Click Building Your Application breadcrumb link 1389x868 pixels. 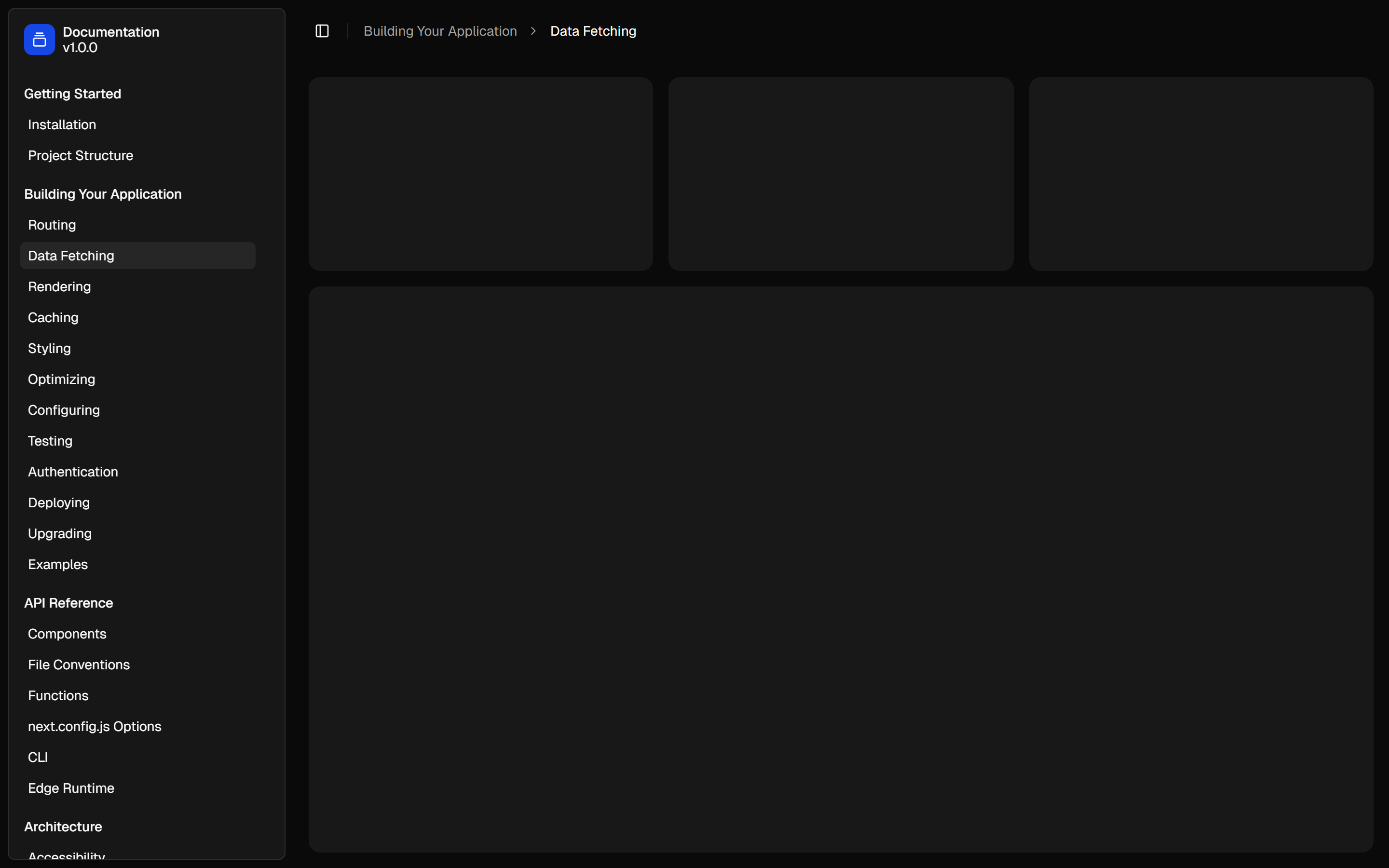(440, 31)
